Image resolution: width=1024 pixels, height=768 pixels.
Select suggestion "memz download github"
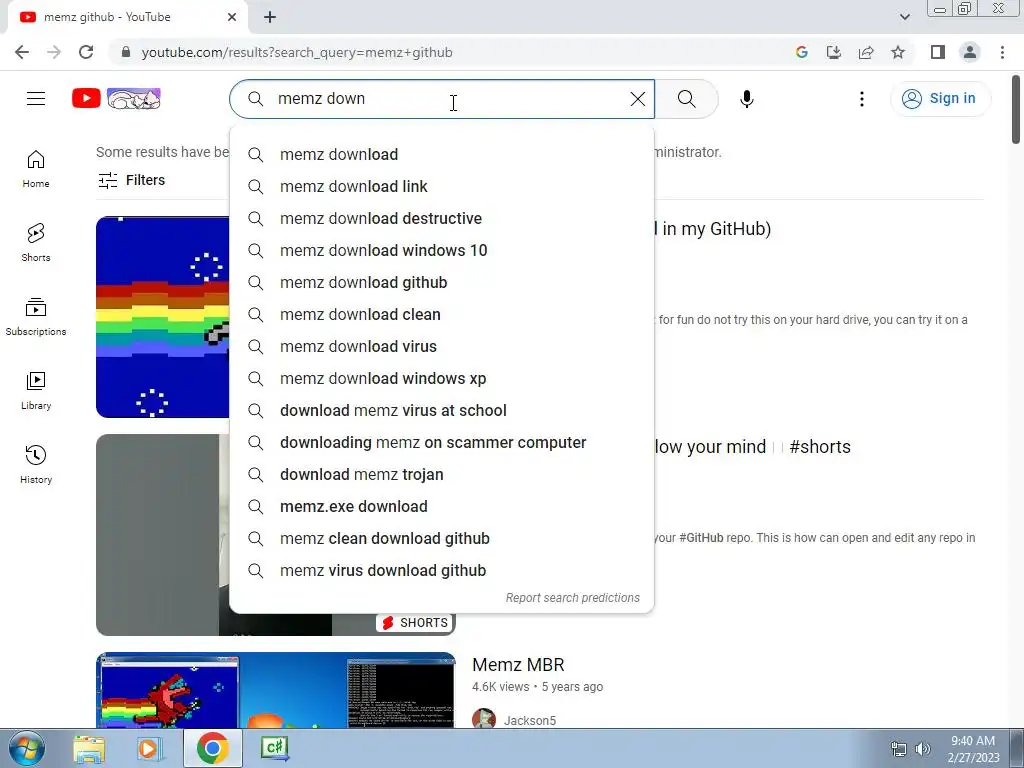[441, 282]
